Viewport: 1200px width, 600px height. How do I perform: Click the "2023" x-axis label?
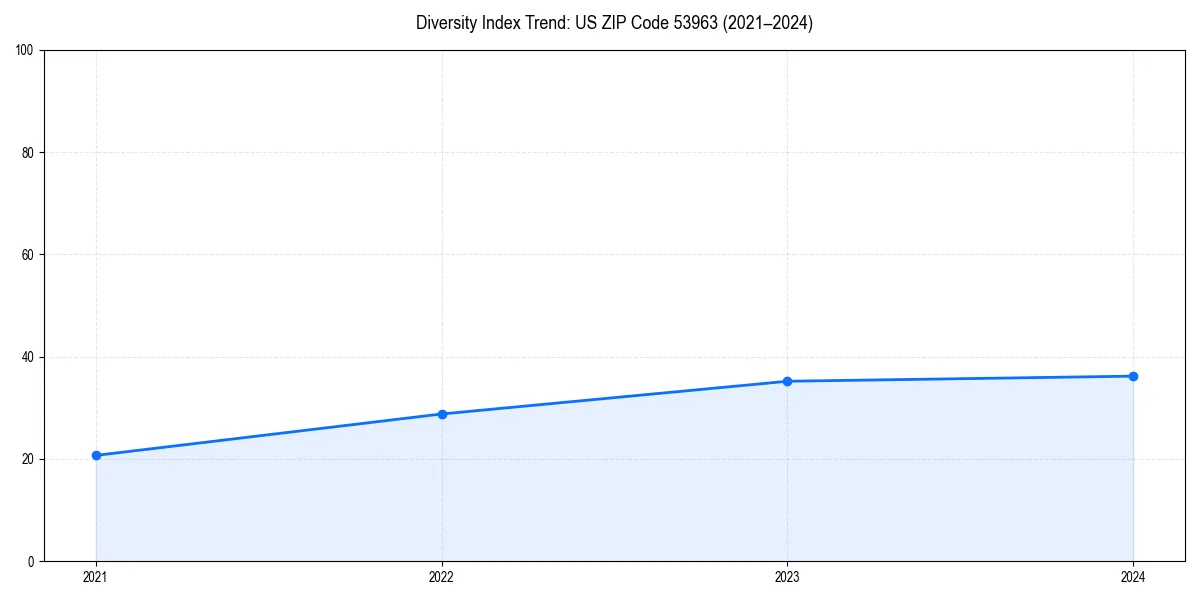pos(787,577)
